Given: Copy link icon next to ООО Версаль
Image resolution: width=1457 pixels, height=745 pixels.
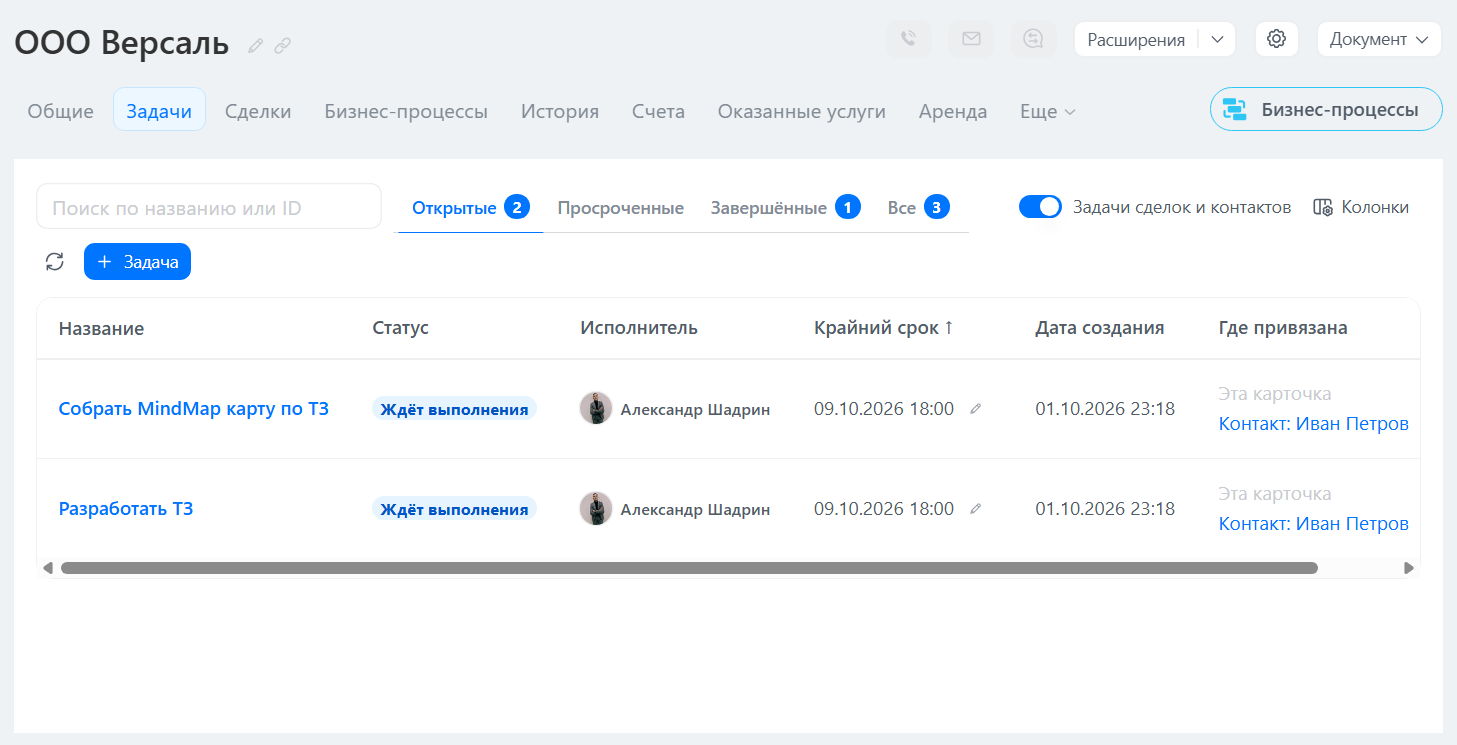Looking at the screenshot, I should point(283,45).
